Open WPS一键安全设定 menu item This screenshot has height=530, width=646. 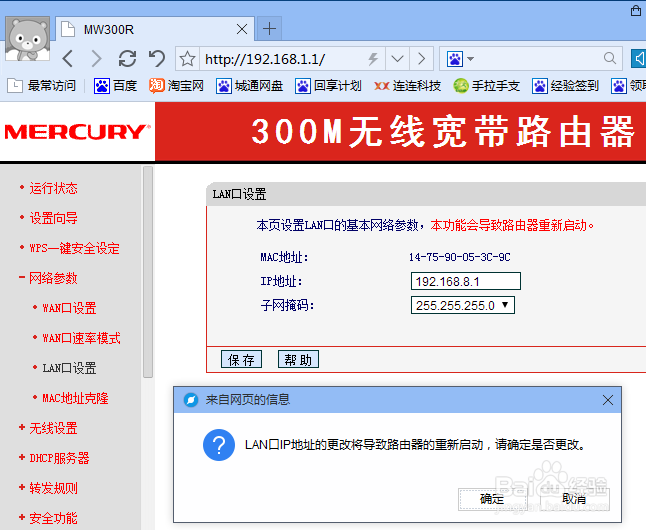74,248
